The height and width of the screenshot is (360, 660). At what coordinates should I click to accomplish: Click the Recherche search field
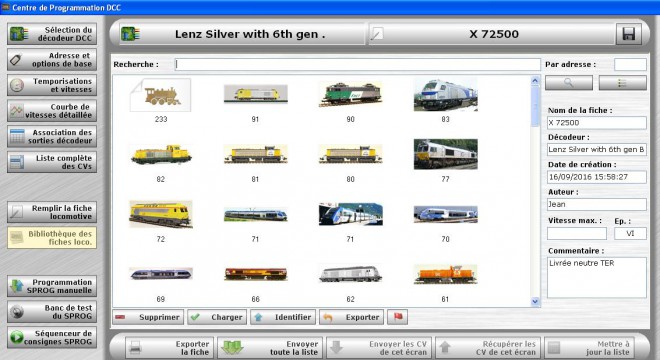click(357, 64)
